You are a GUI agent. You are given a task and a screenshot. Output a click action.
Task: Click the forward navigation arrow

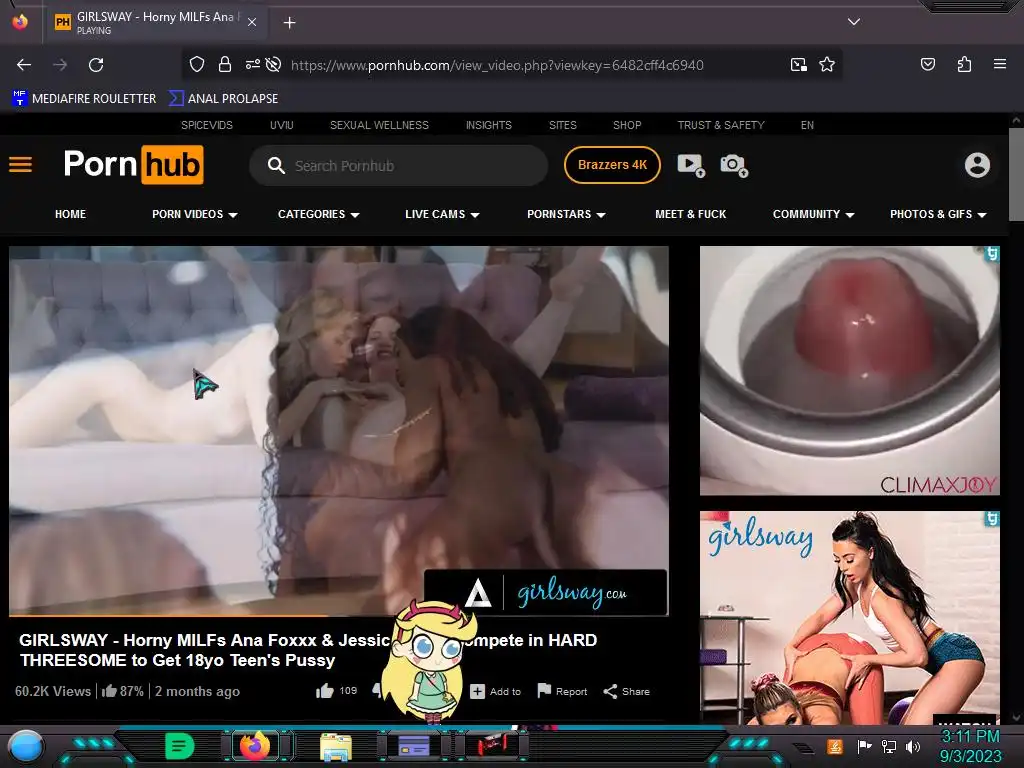(x=60, y=65)
